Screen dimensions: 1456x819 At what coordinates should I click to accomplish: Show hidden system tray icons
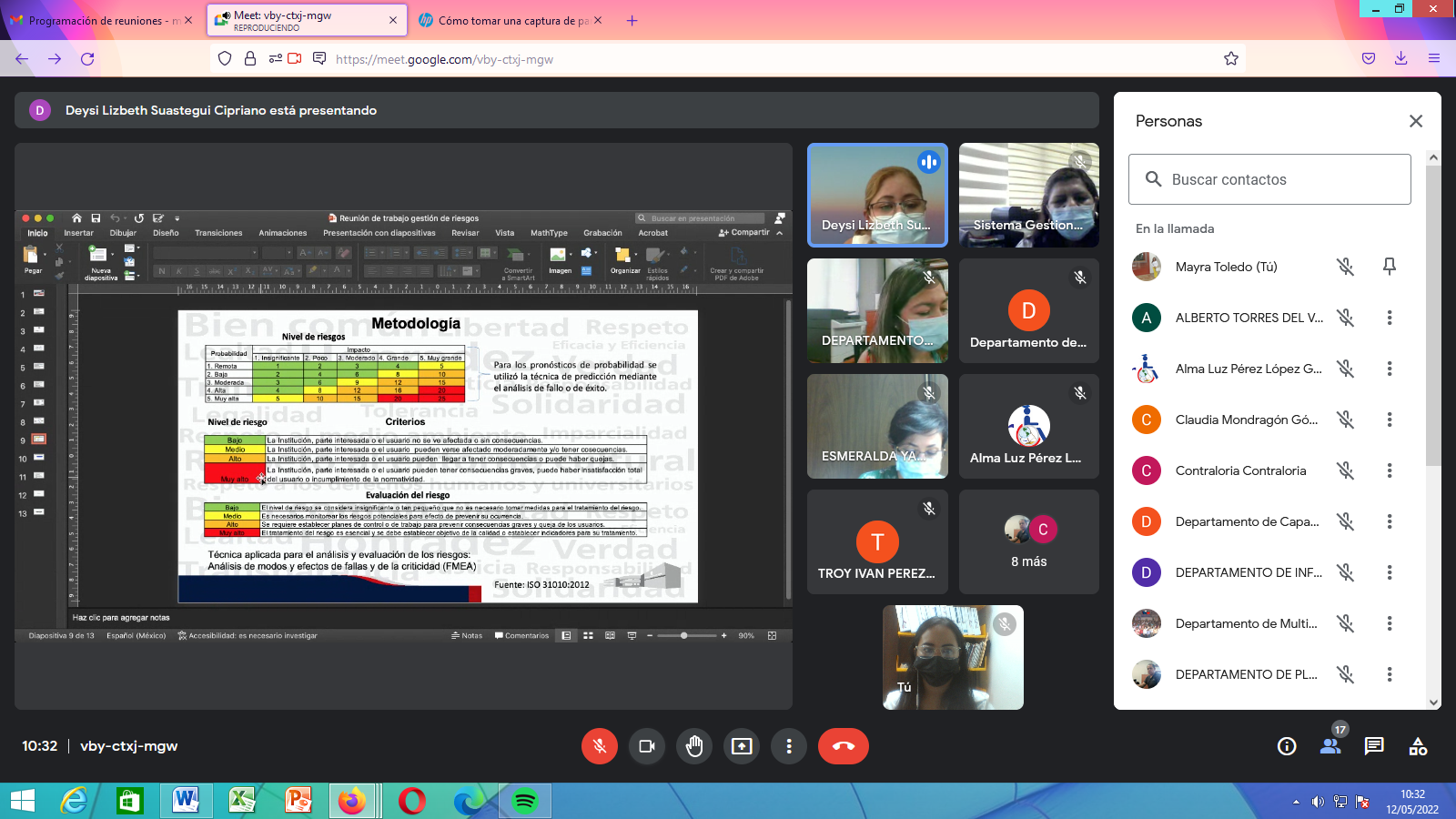[1296, 802]
